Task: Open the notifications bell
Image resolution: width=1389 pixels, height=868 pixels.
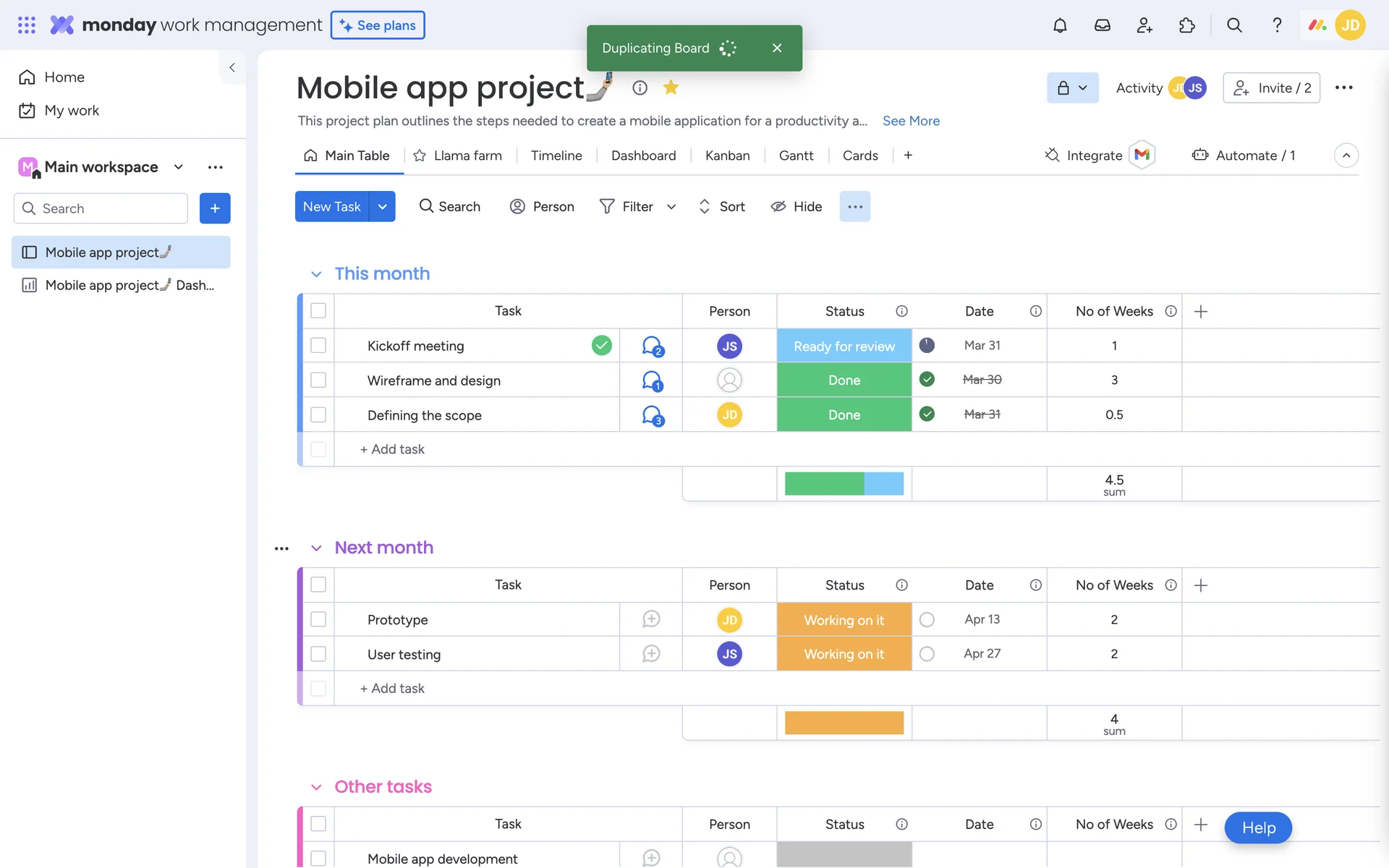Action: pos(1060,25)
